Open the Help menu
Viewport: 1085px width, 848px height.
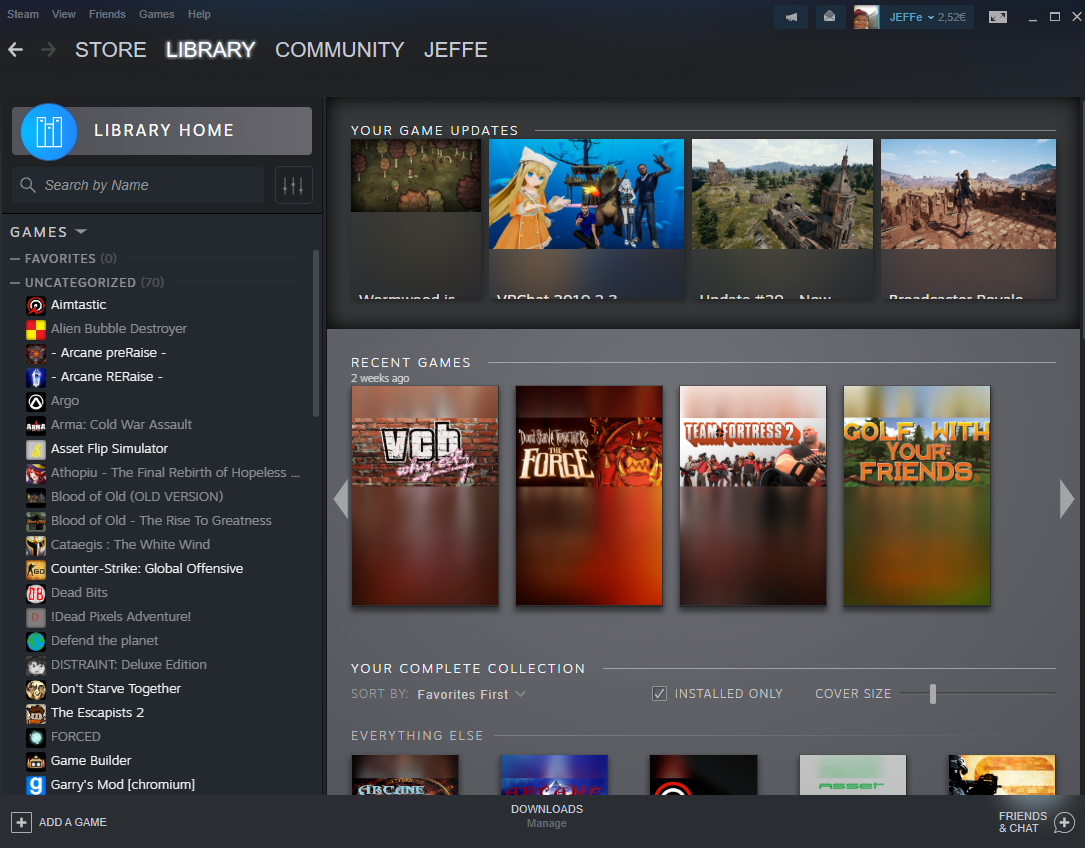pyautogui.click(x=199, y=14)
